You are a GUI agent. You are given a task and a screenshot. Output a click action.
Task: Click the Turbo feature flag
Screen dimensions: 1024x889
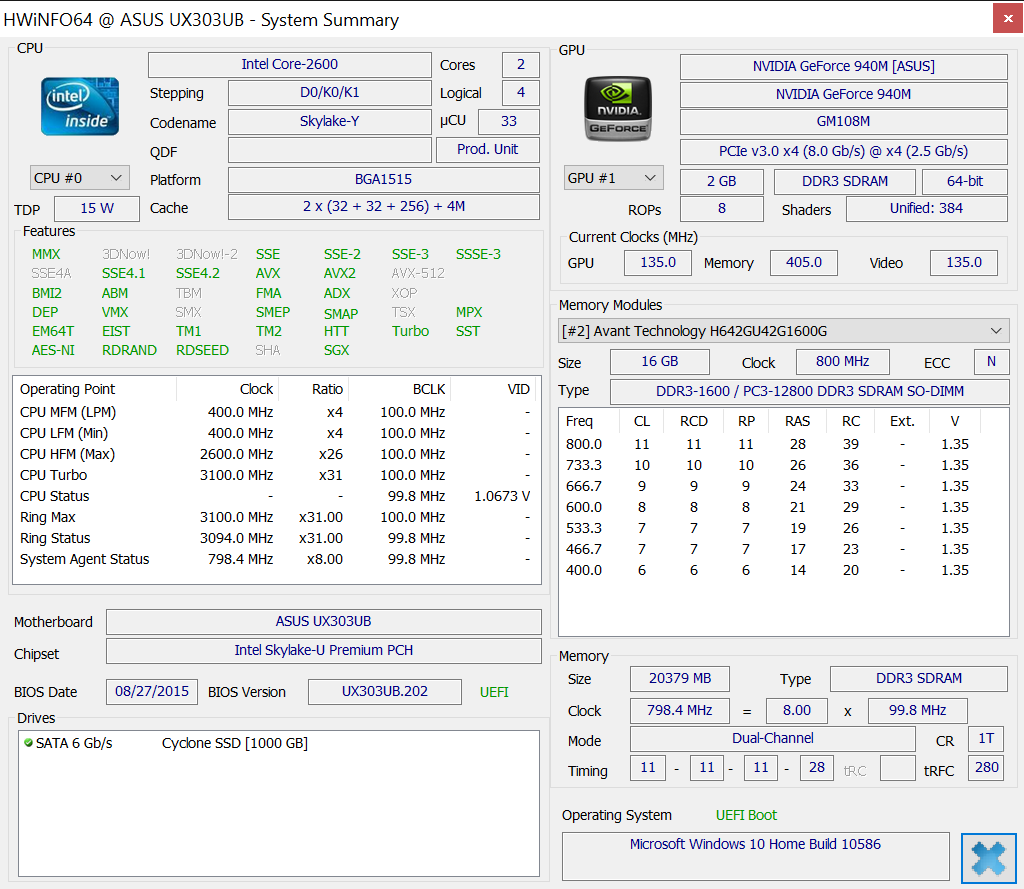click(410, 331)
